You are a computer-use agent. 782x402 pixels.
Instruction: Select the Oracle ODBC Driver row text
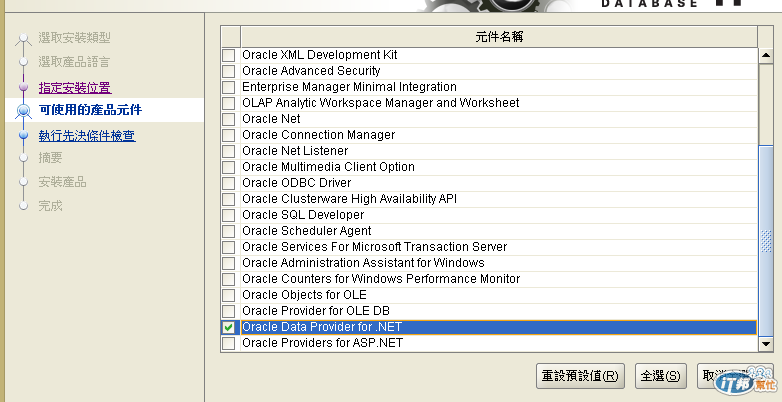coord(297,183)
